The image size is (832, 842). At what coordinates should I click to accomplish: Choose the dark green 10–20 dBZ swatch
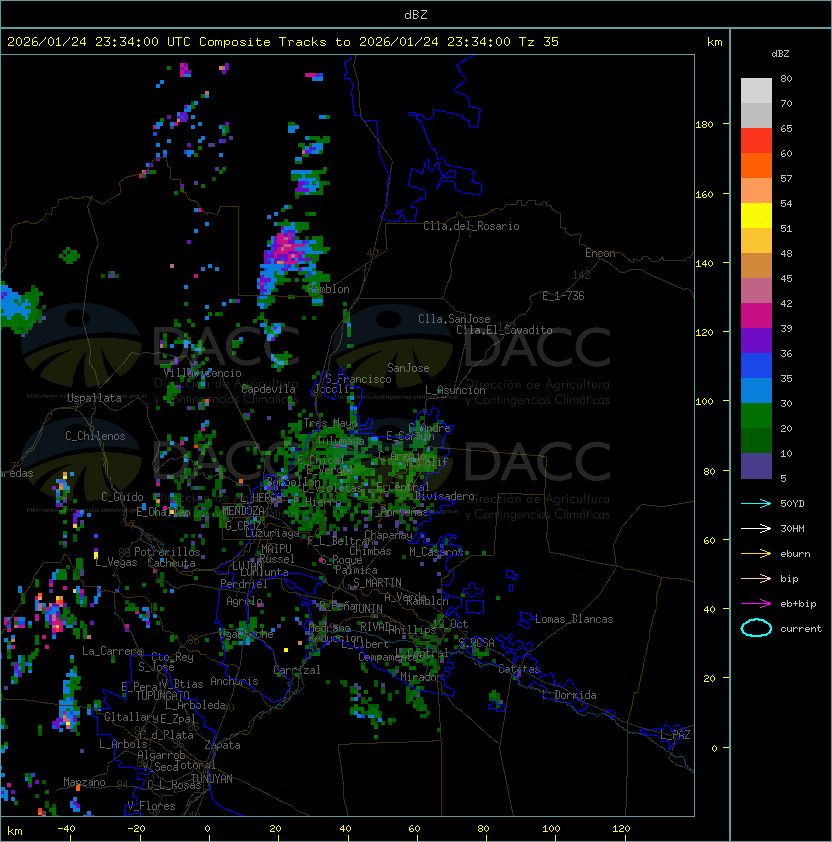pyautogui.click(x=756, y=440)
